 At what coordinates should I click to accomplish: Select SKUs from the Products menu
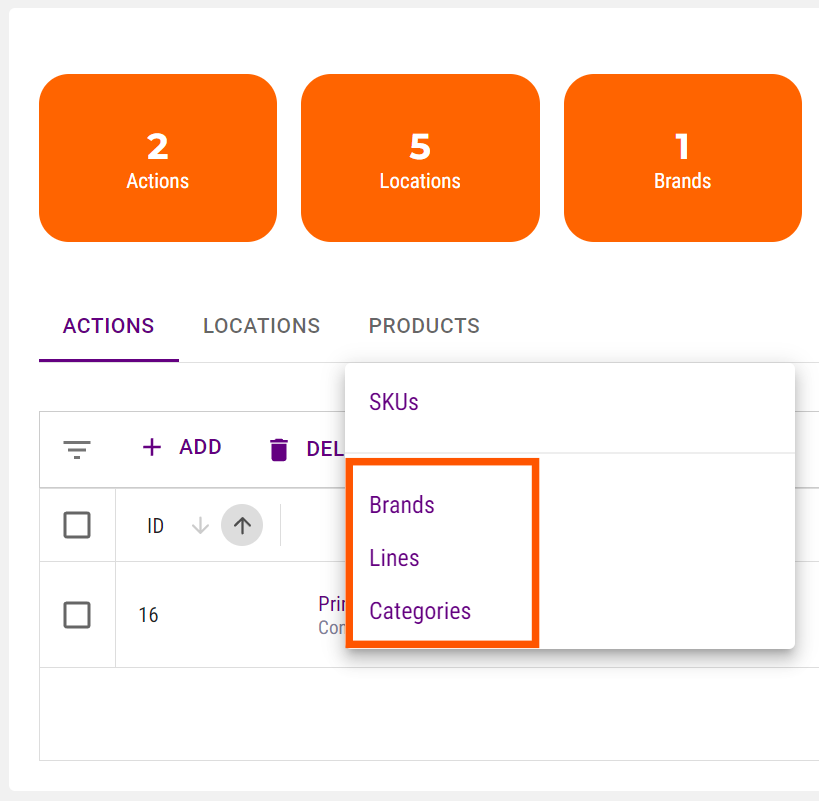click(394, 402)
